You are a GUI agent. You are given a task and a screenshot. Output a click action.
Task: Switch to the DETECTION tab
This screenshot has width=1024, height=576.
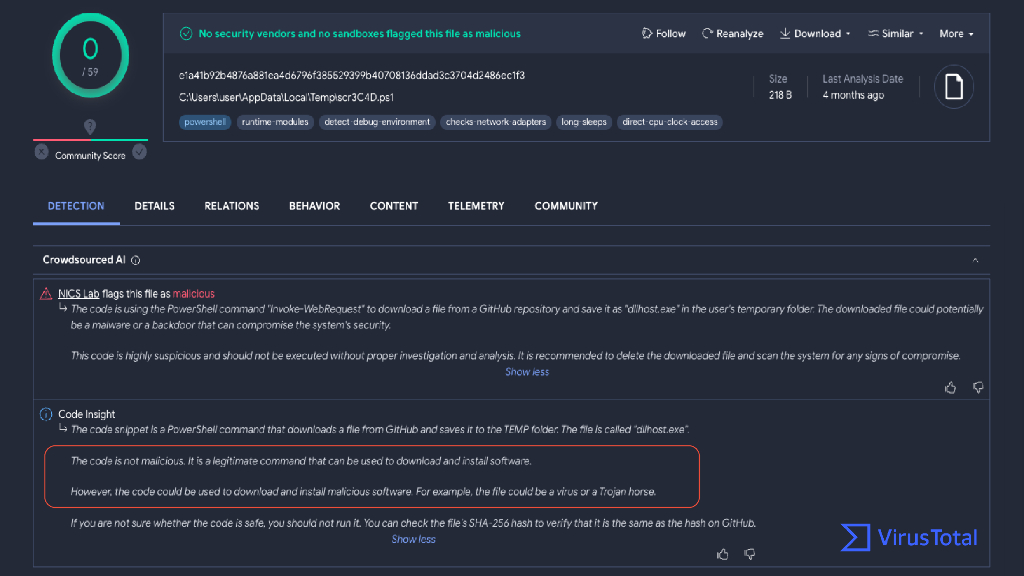pos(76,206)
